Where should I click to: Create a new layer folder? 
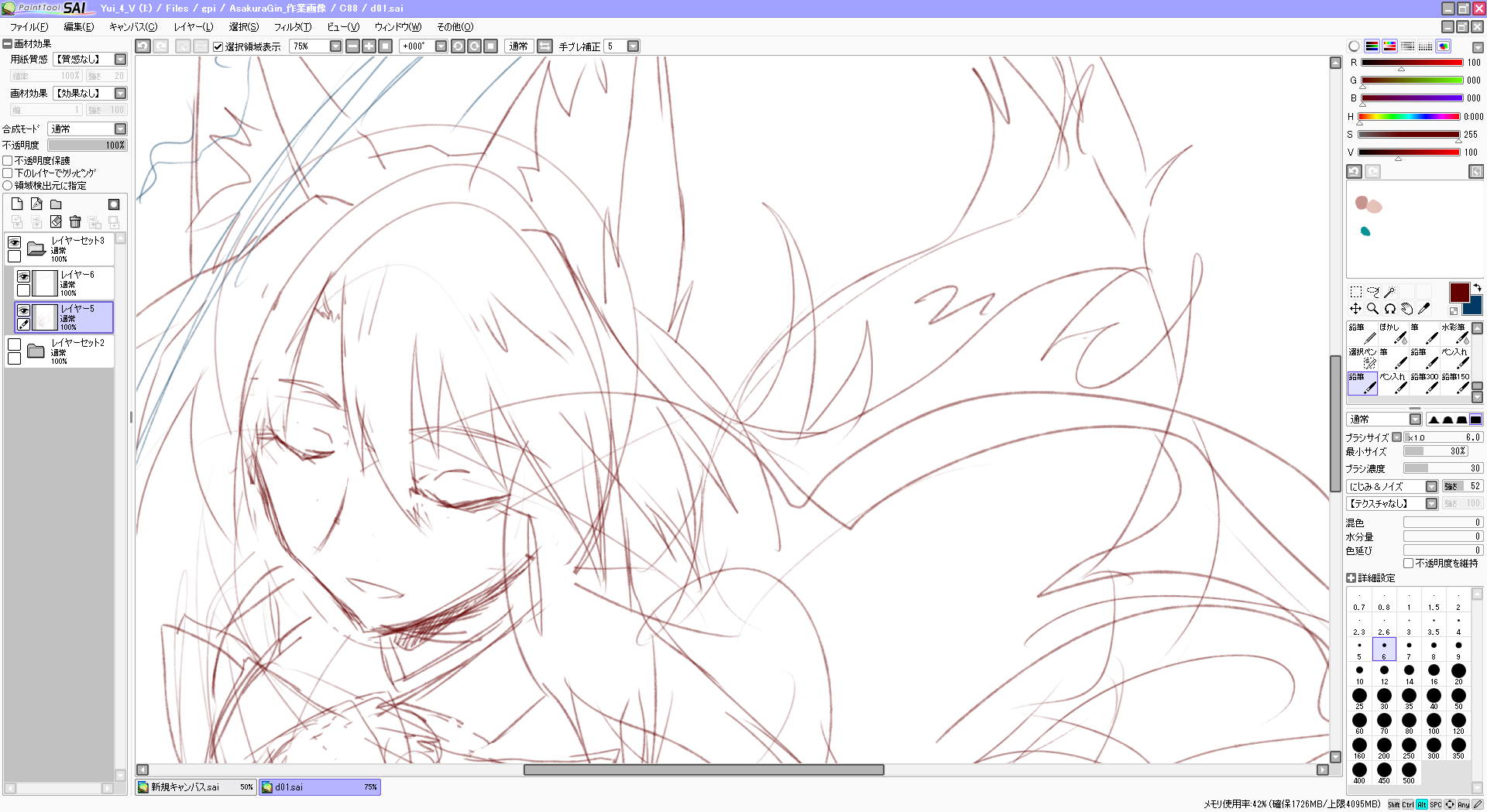click(x=56, y=204)
